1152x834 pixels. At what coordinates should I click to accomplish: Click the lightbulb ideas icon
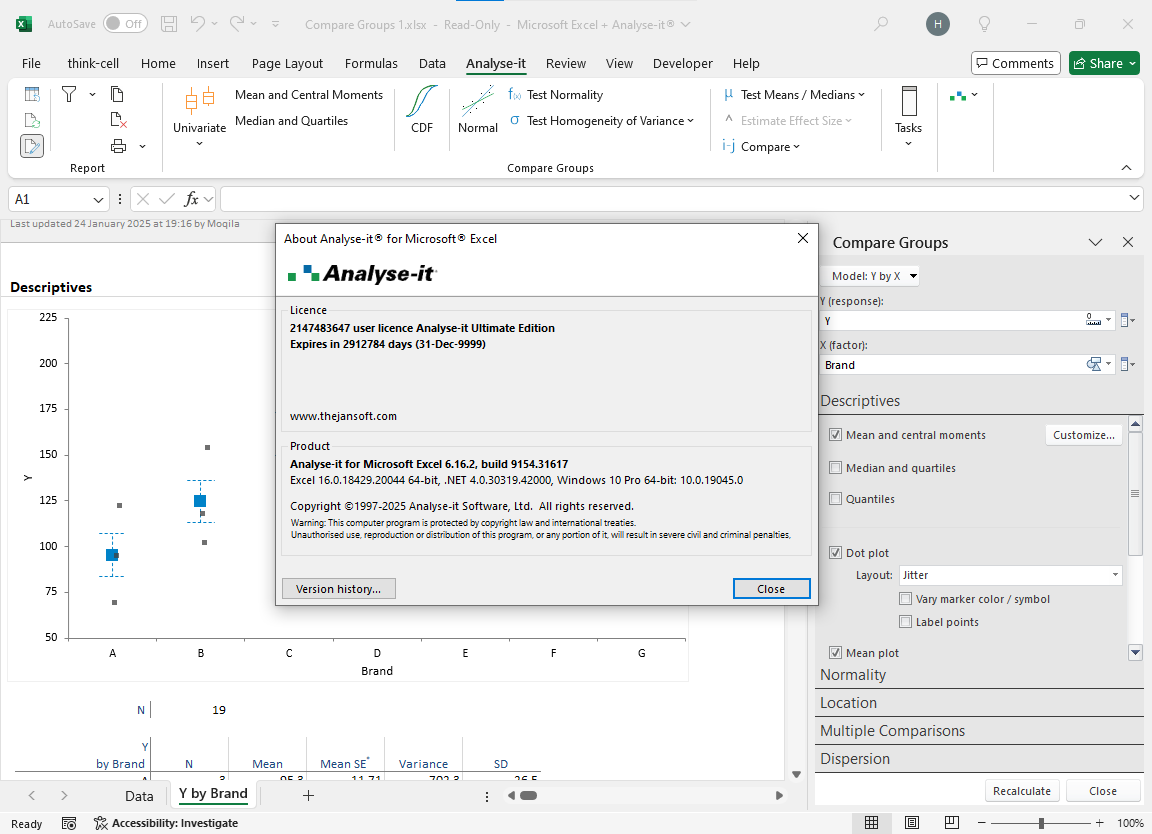click(984, 24)
